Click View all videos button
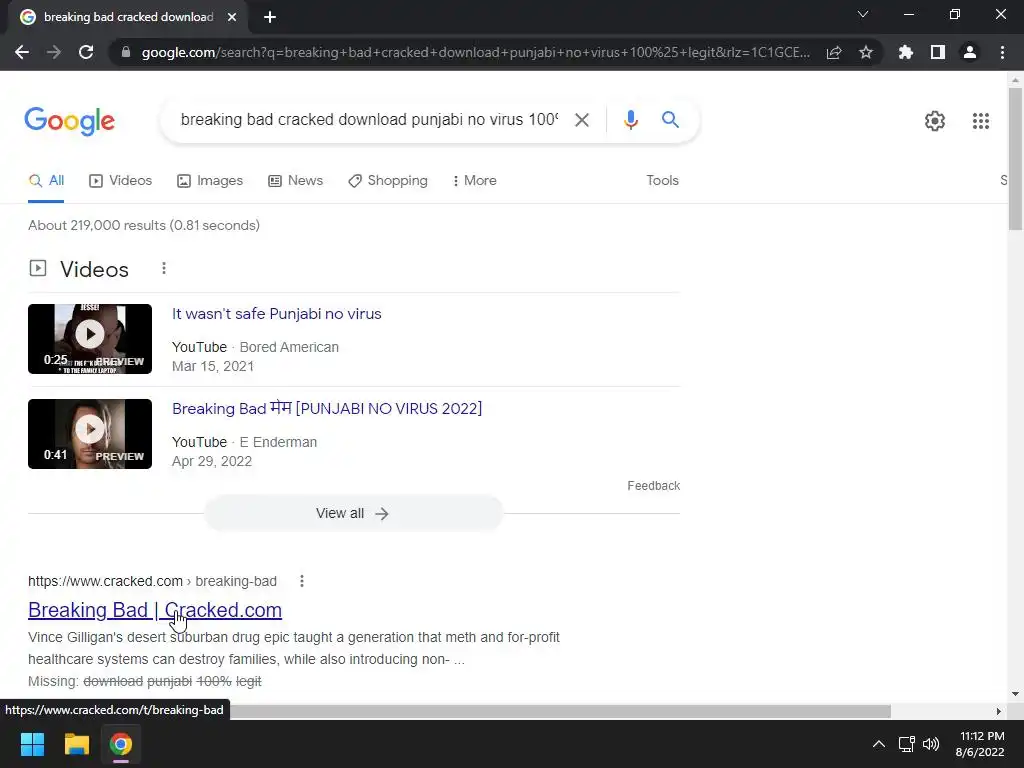 point(353,514)
